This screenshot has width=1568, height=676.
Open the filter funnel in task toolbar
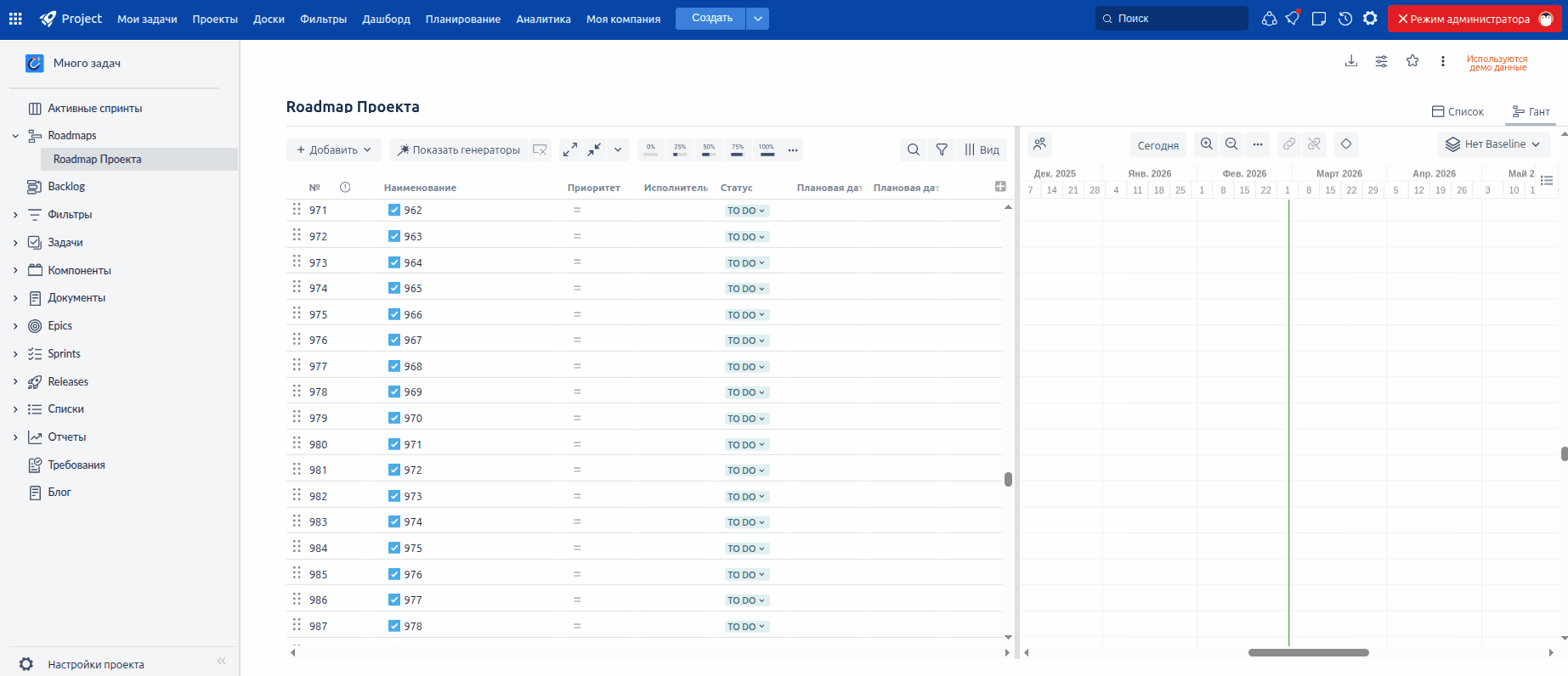coord(942,149)
